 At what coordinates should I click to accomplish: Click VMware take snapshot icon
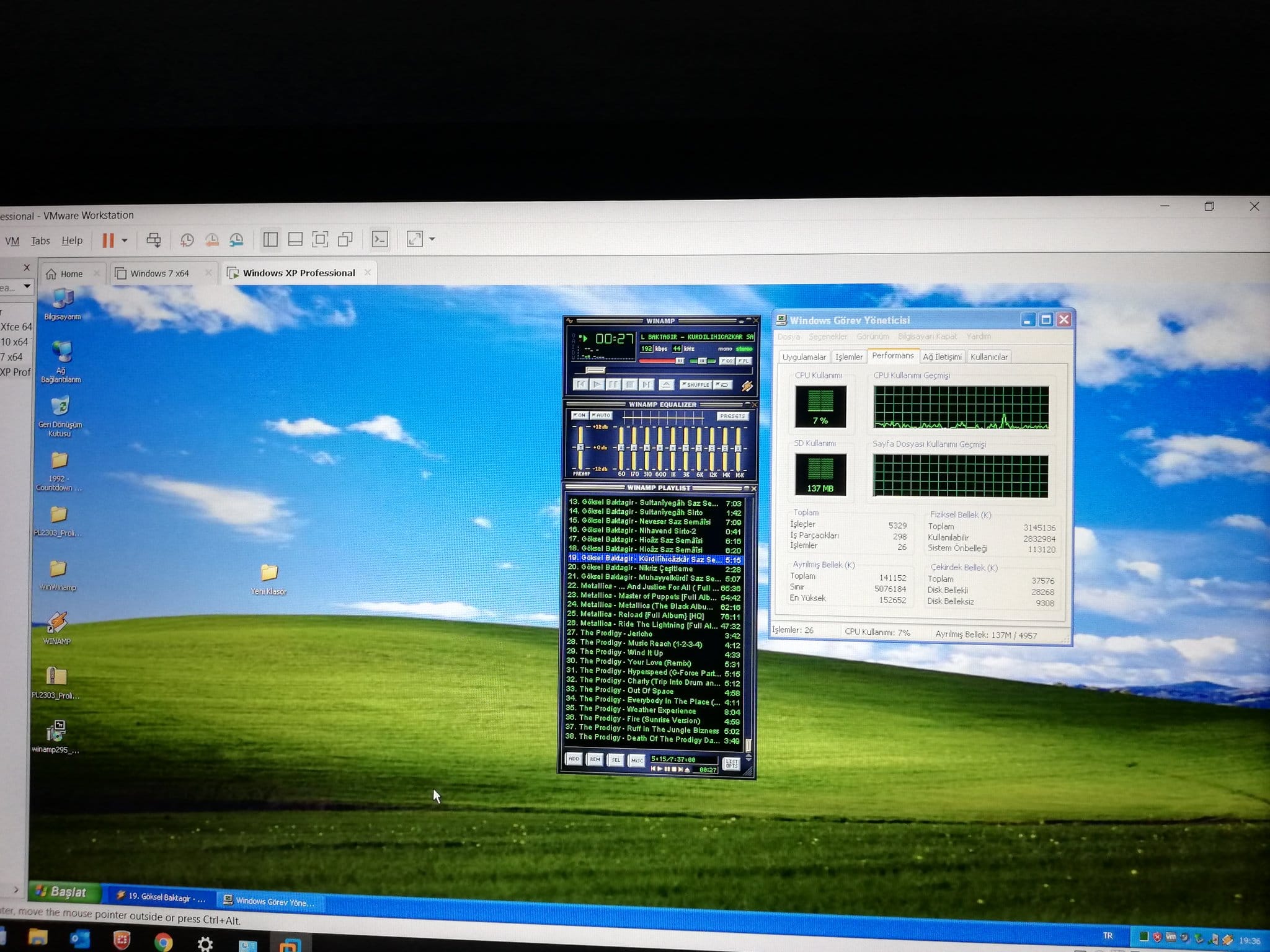(x=187, y=240)
